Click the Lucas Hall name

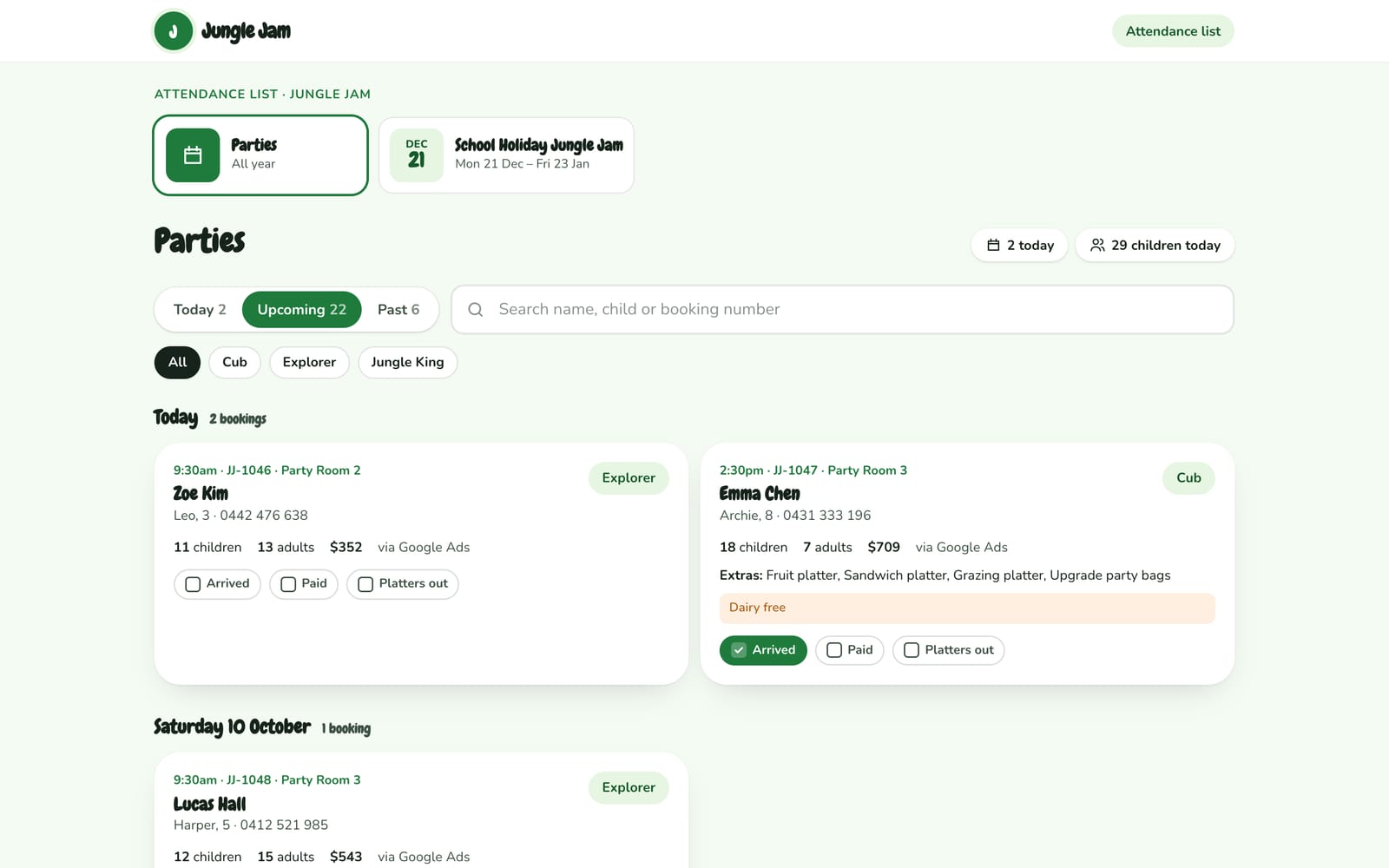pos(209,804)
